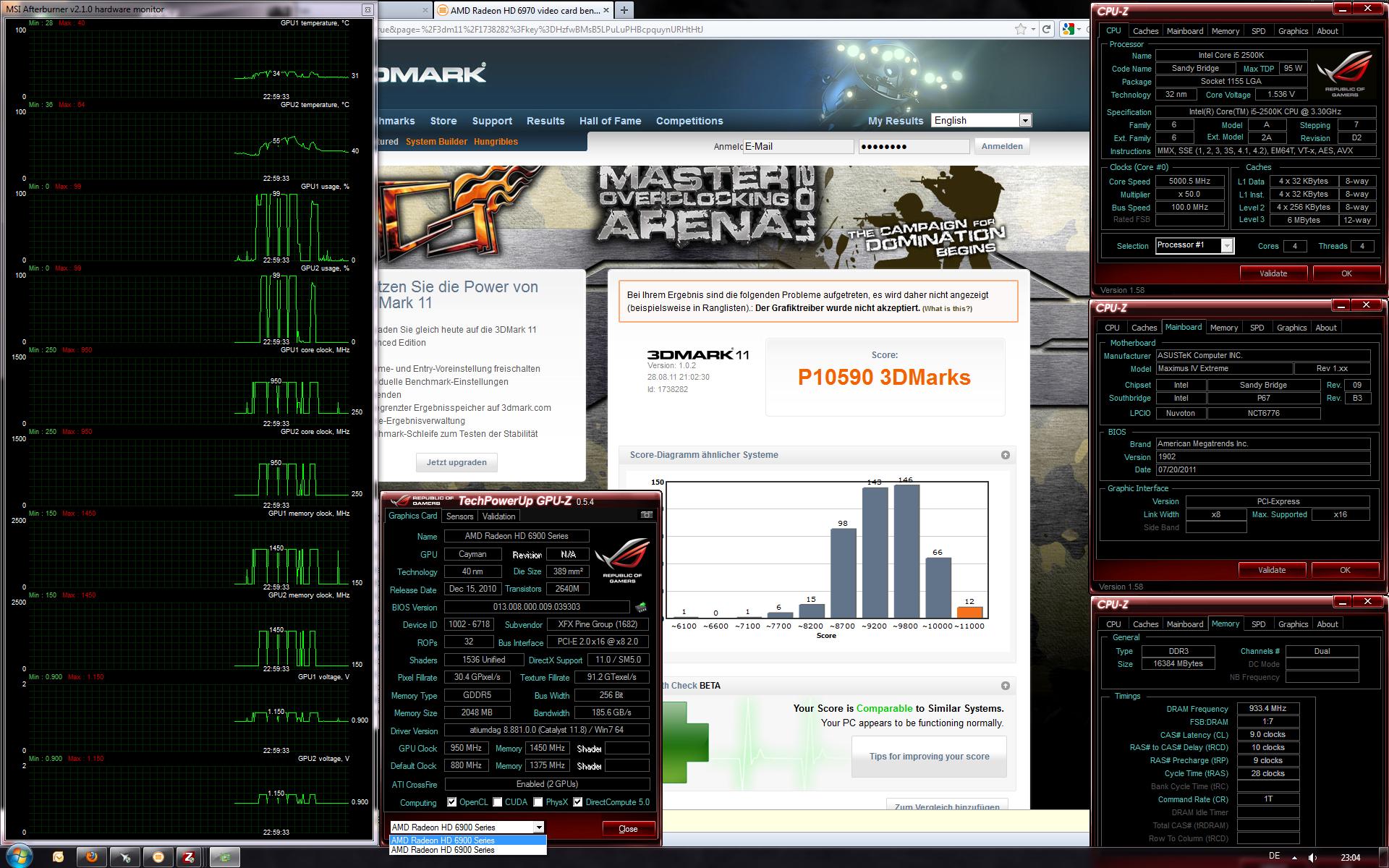Open the Hall of Fame menu

click(610, 121)
